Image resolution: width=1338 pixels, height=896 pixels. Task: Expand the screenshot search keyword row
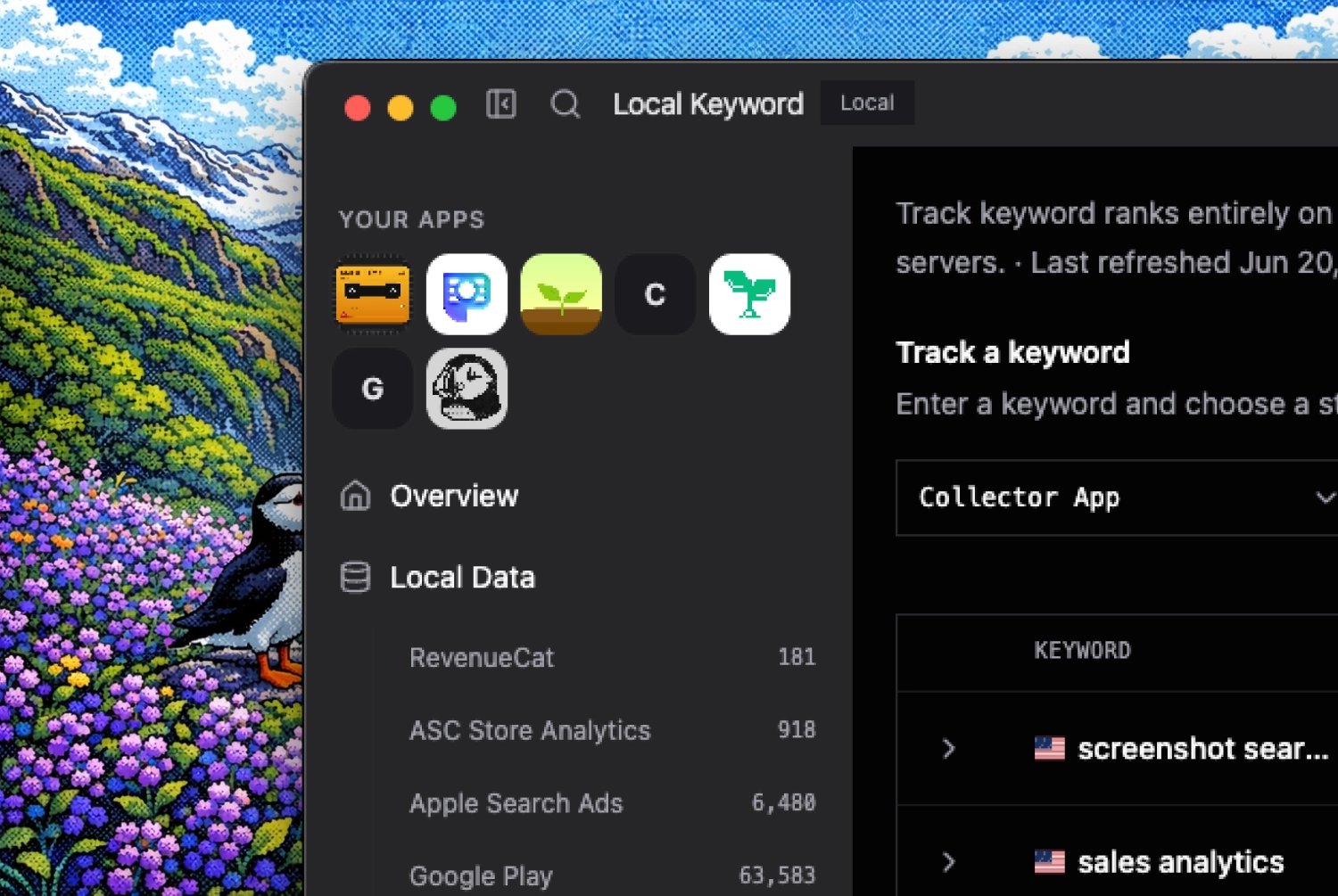coord(948,748)
